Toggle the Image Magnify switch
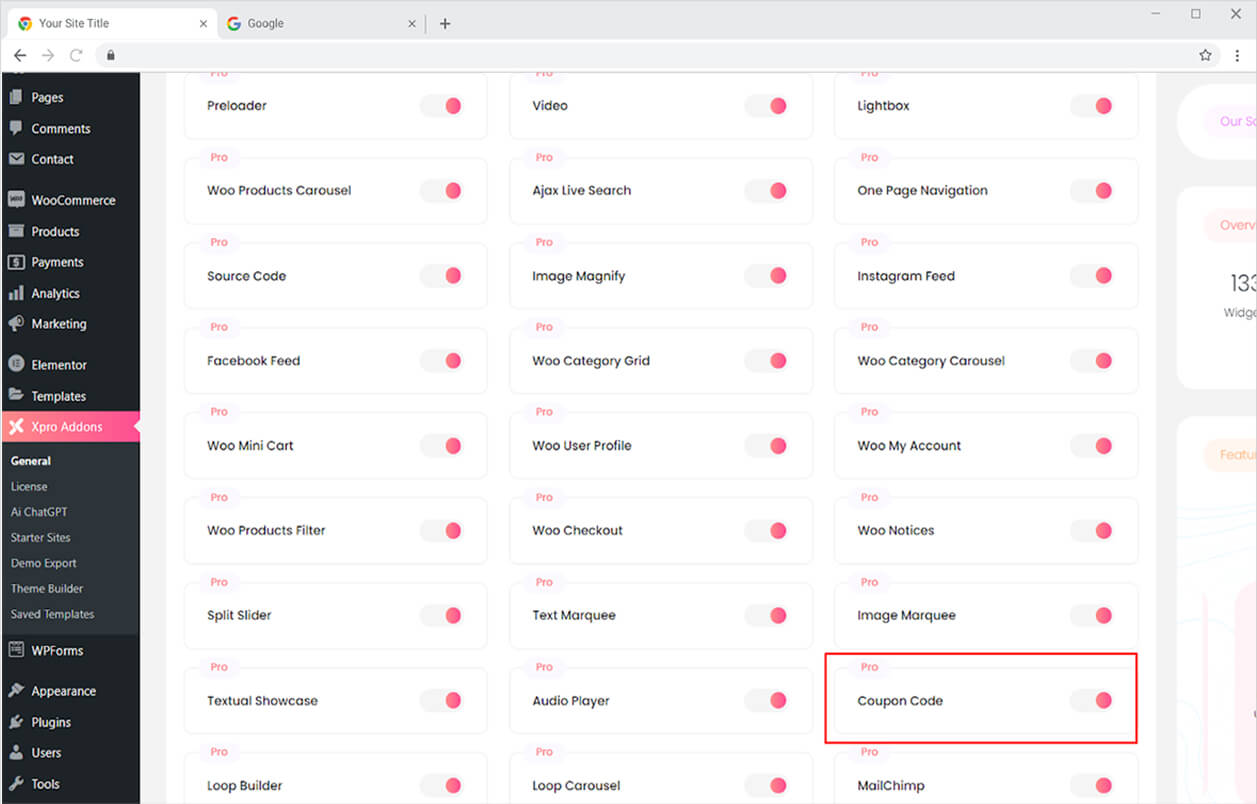This screenshot has height=804, width=1257. pyautogui.click(x=766, y=276)
